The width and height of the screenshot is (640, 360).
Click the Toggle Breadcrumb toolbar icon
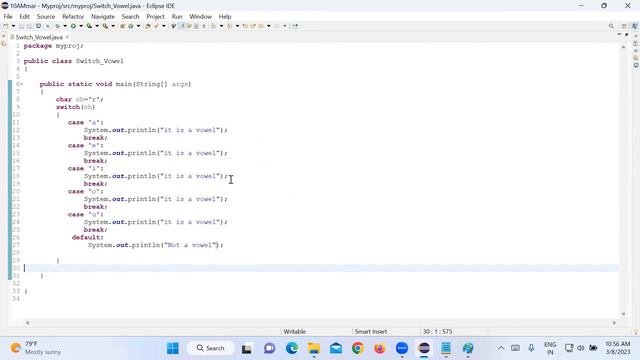click(x=173, y=26)
